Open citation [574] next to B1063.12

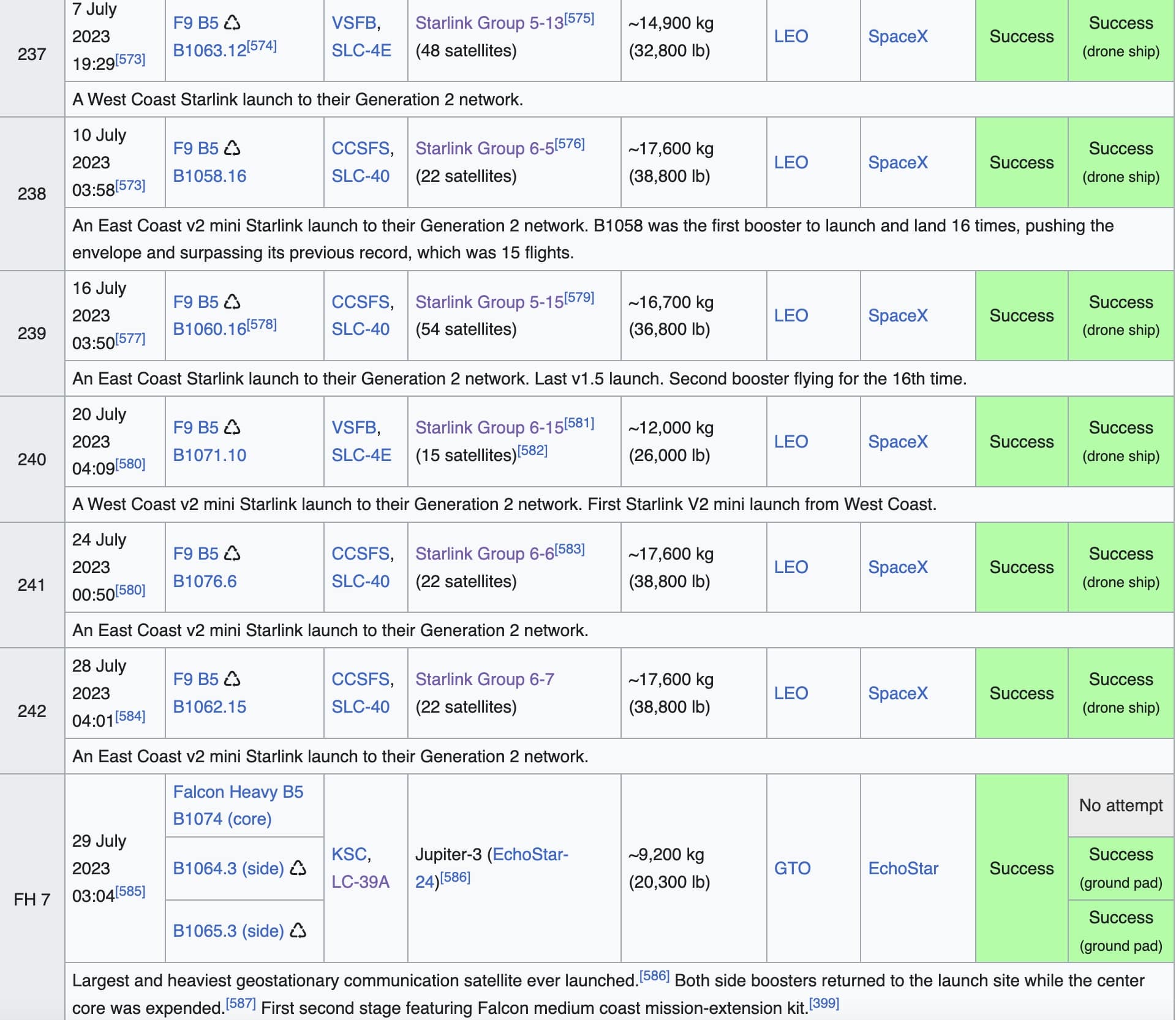[262, 46]
